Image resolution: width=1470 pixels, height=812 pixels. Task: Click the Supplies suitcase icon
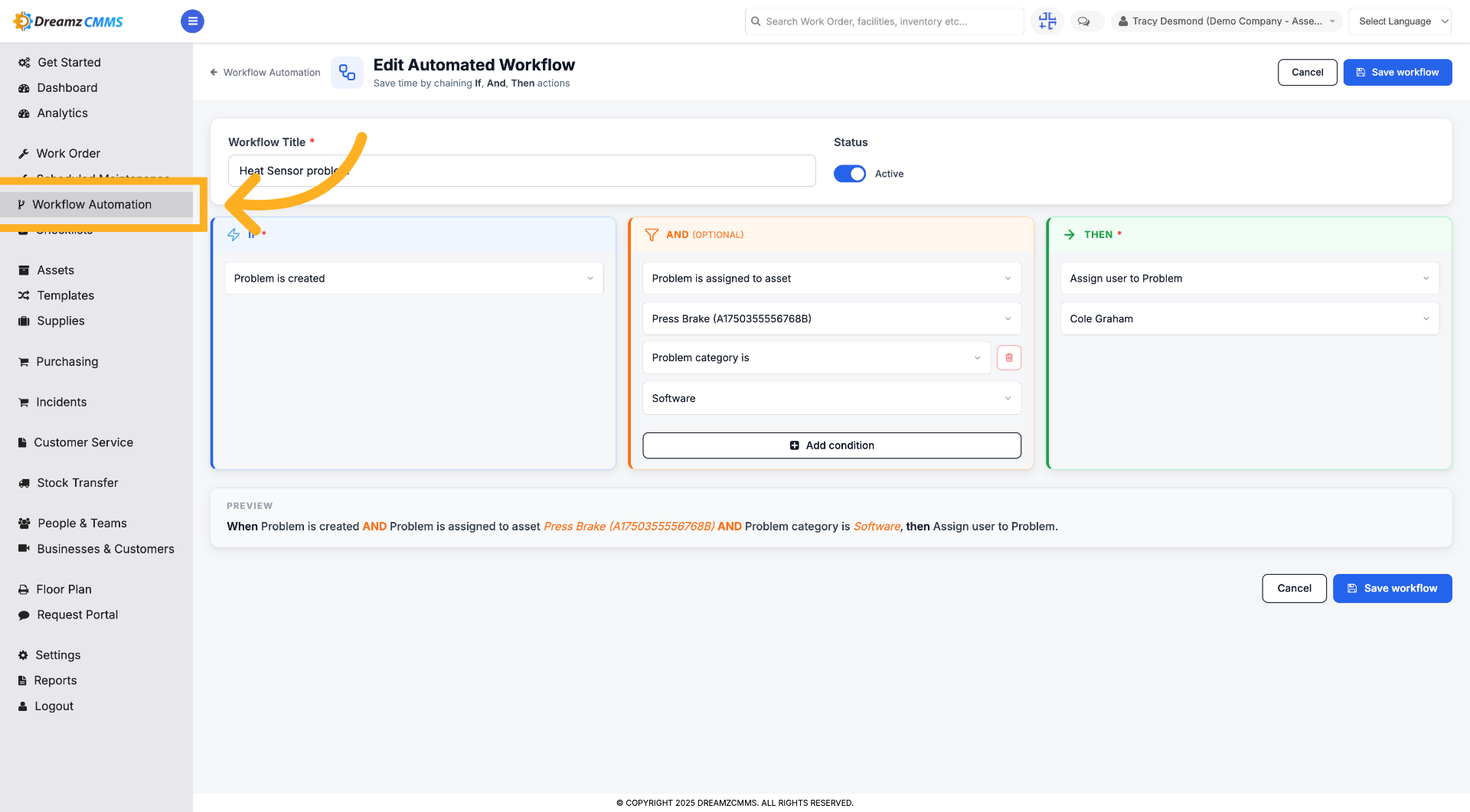click(x=24, y=321)
